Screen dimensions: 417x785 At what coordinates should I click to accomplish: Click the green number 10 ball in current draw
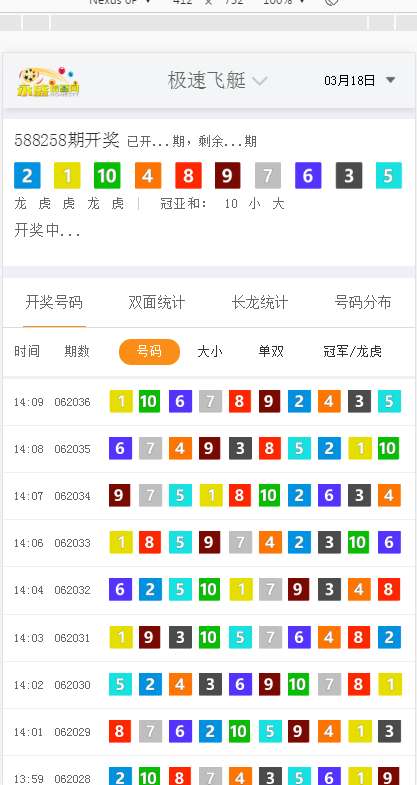click(x=107, y=176)
